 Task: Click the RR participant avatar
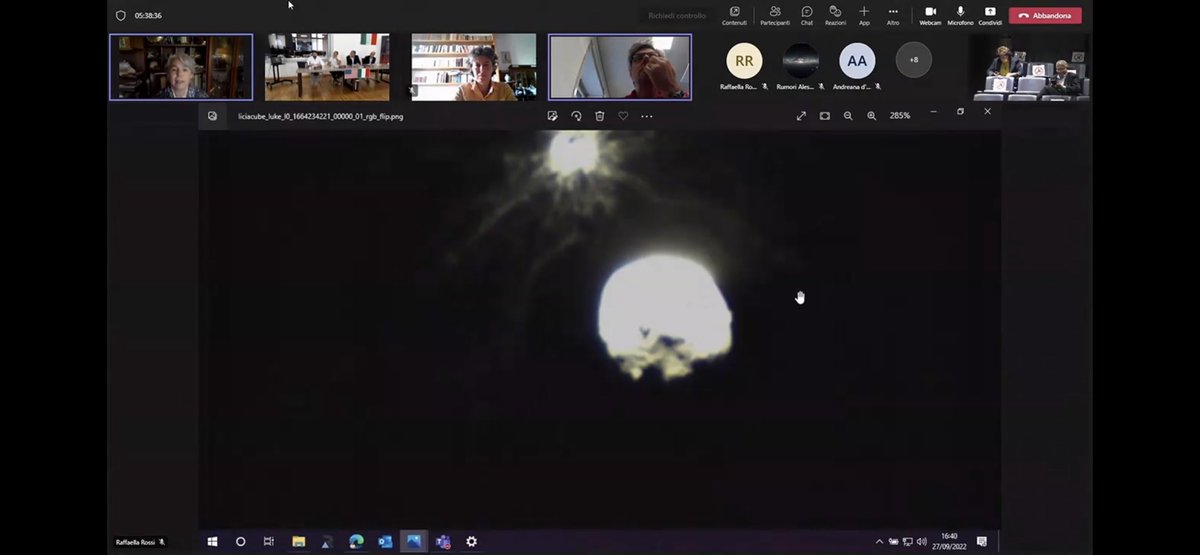pos(744,61)
